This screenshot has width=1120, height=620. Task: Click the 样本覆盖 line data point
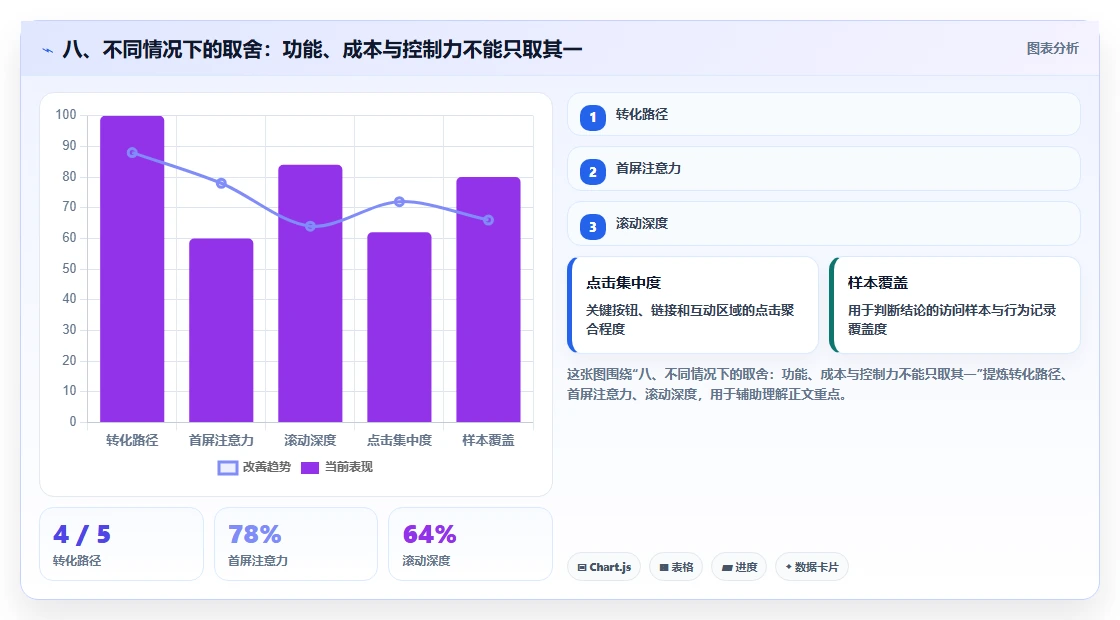point(489,220)
